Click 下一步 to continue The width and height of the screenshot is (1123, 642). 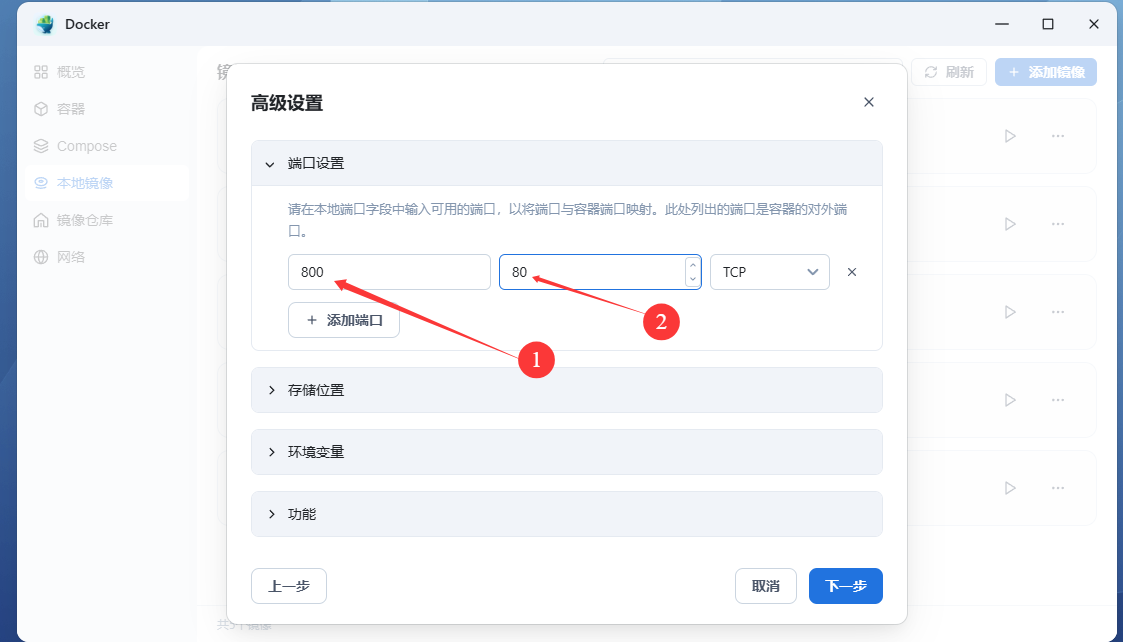[846, 586]
